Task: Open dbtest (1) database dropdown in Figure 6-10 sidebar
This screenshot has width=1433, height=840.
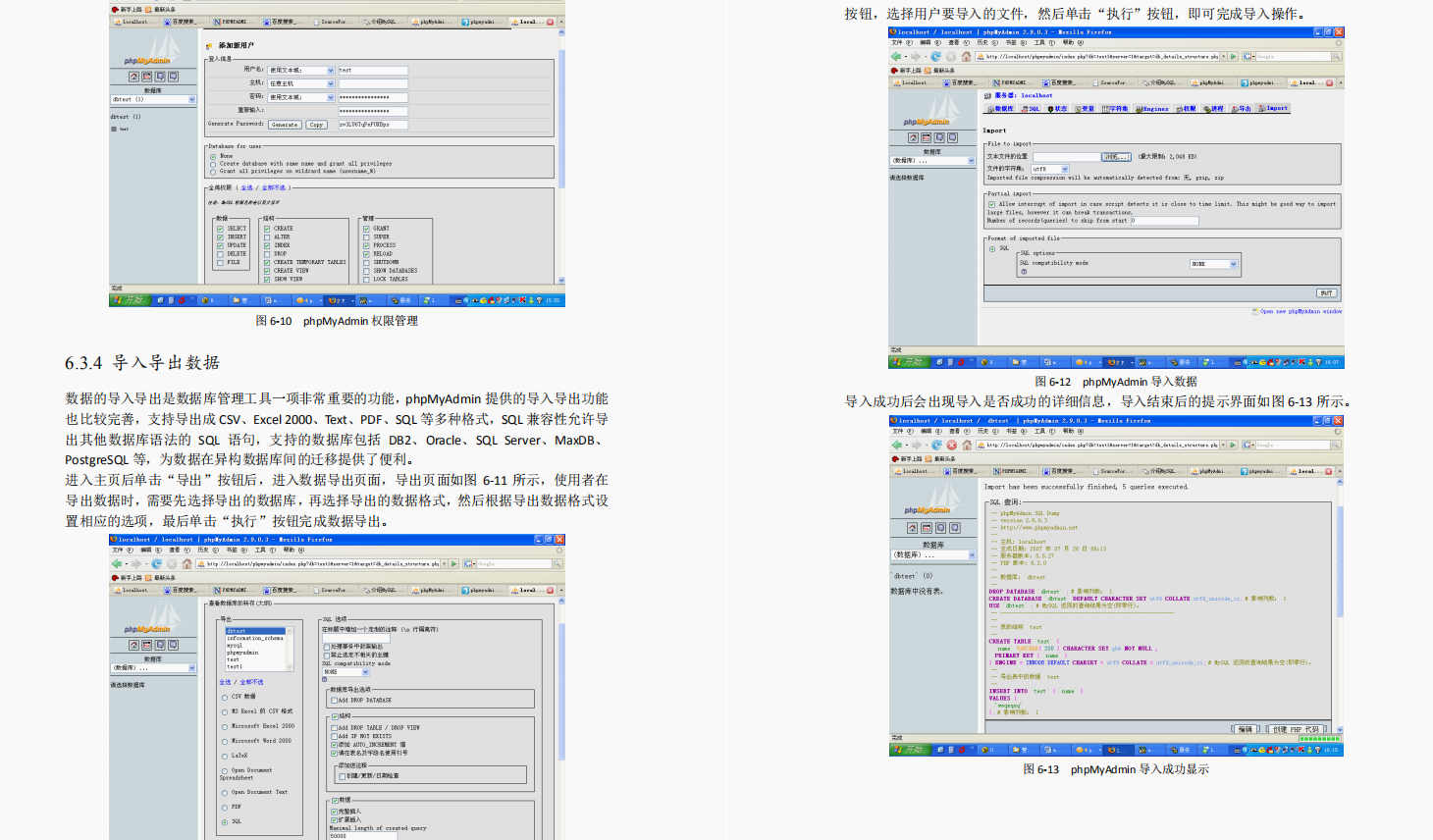Action: pos(153,99)
